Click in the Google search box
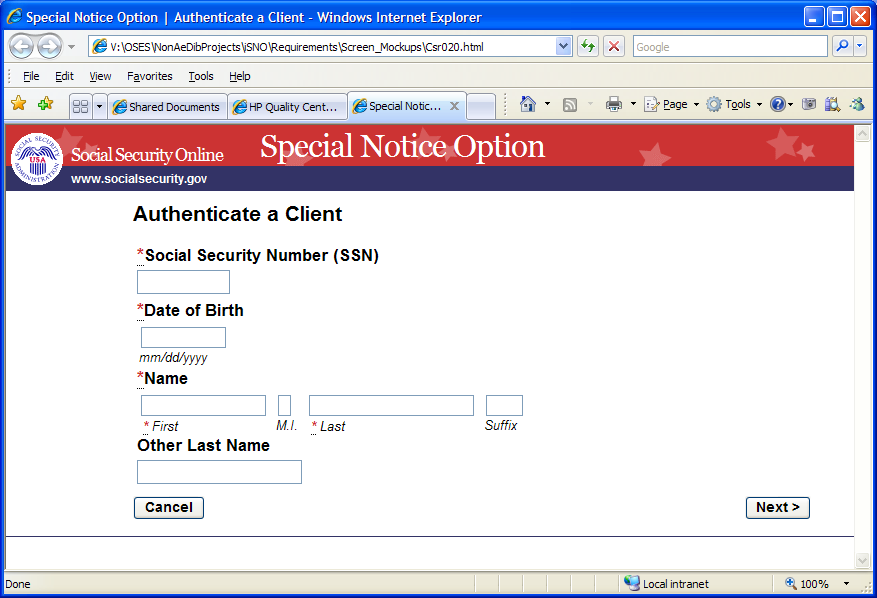The image size is (877, 598). coord(730,46)
